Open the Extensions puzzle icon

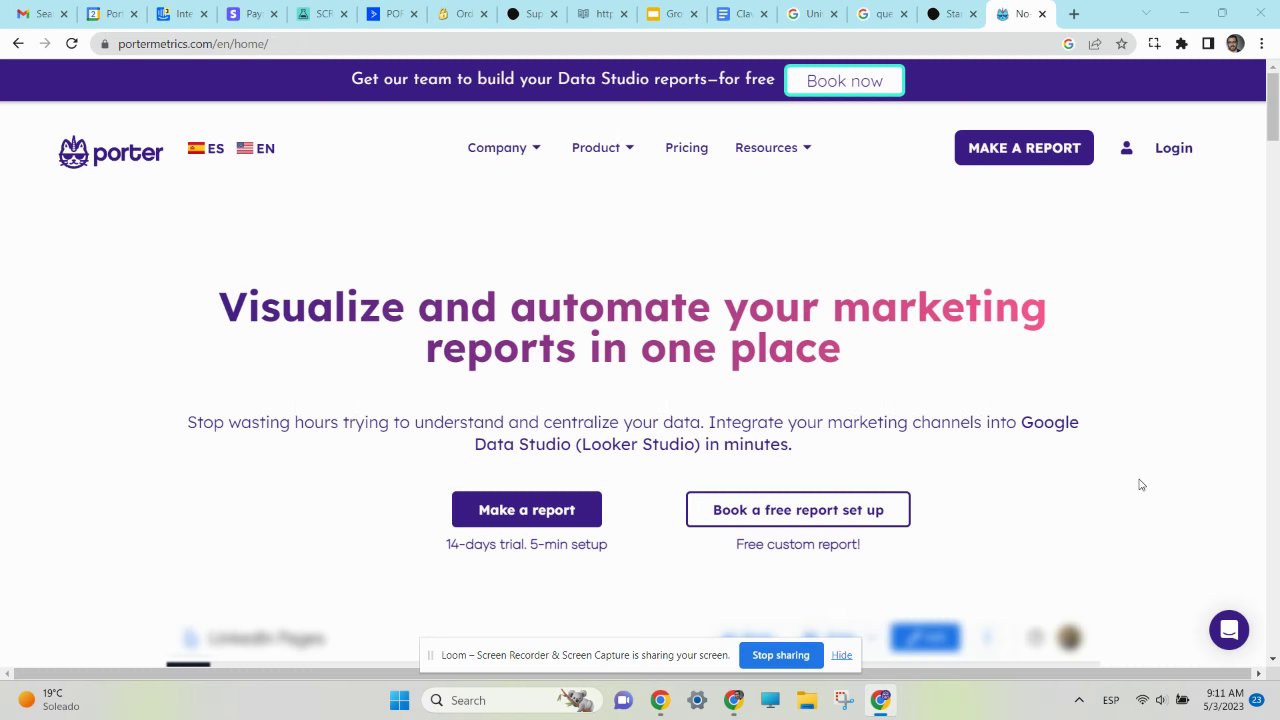tap(1181, 44)
